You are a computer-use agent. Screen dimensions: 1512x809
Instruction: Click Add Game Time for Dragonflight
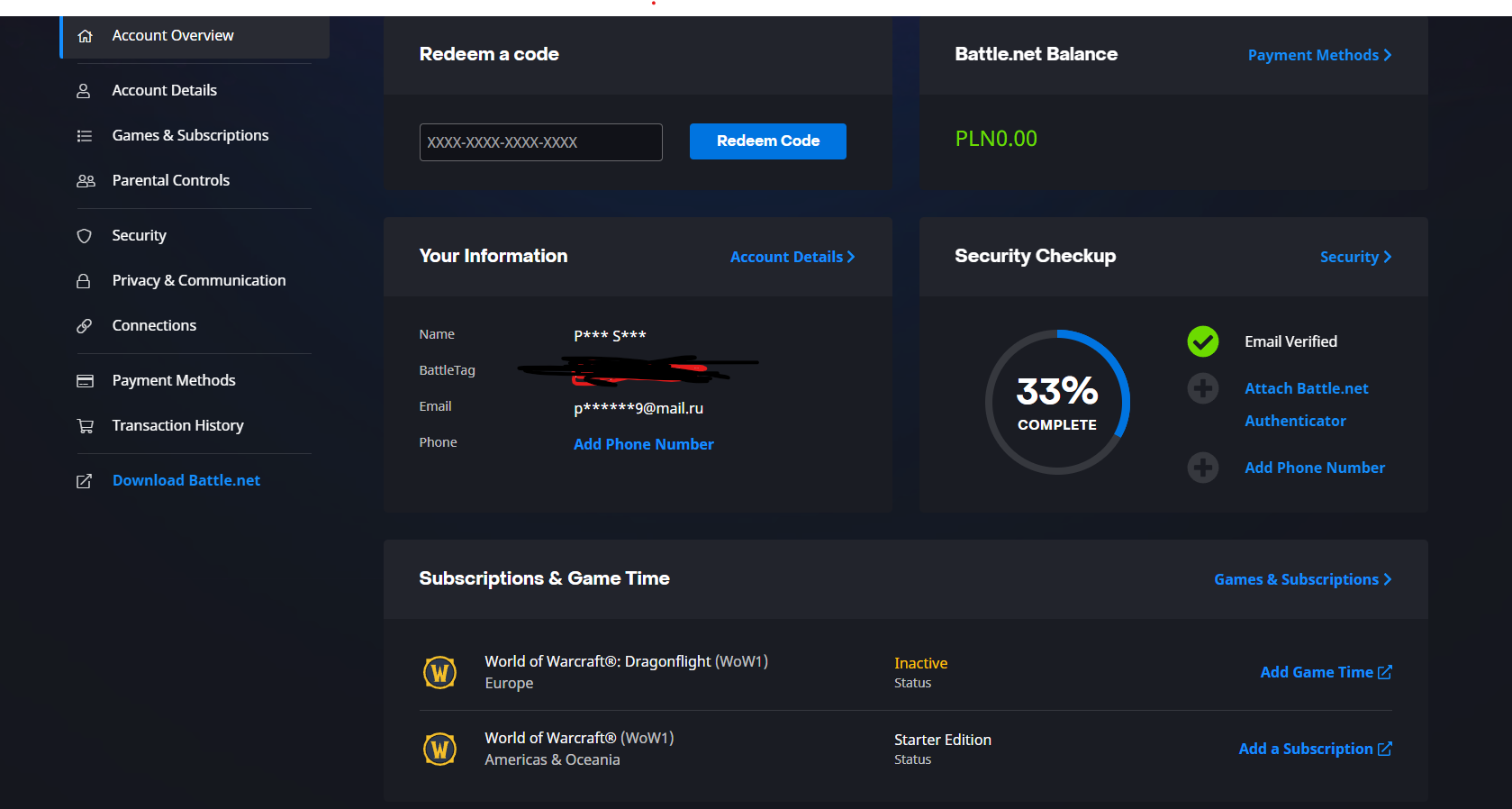[x=1317, y=672]
